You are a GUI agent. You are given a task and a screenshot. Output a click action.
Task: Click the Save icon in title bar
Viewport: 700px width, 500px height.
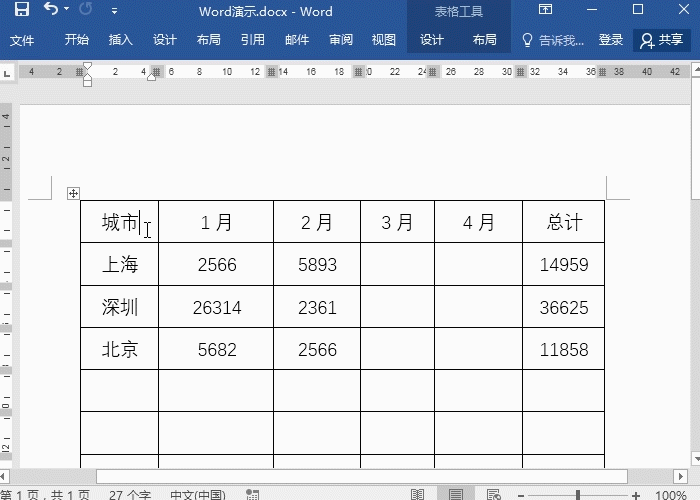(x=21, y=9)
